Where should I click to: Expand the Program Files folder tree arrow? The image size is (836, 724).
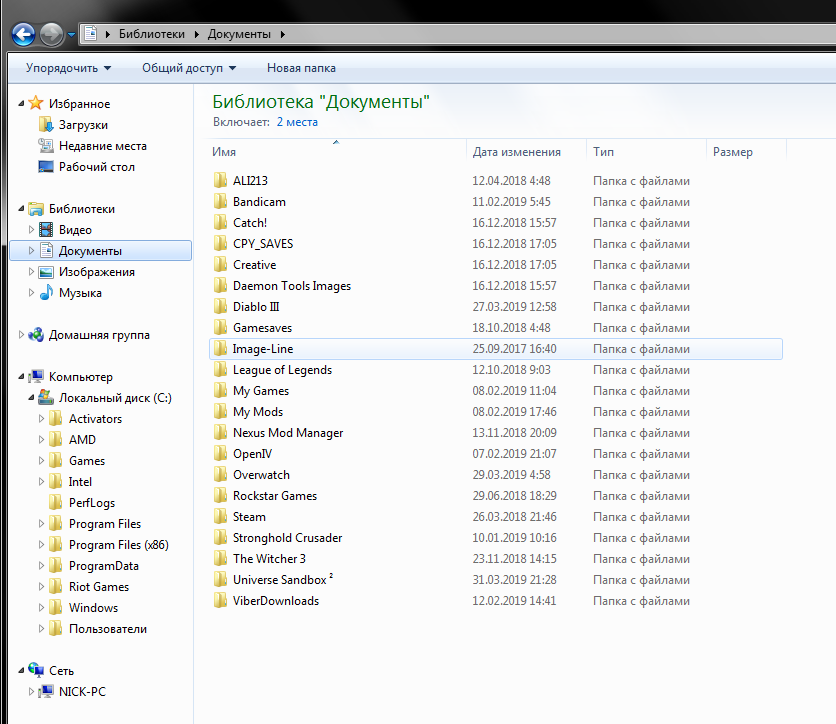point(41,524)
